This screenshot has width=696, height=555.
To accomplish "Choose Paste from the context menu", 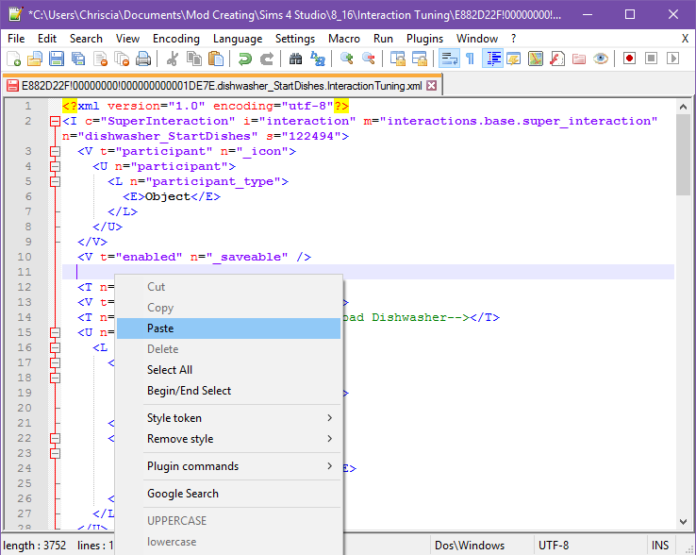I will click(160, 328).
